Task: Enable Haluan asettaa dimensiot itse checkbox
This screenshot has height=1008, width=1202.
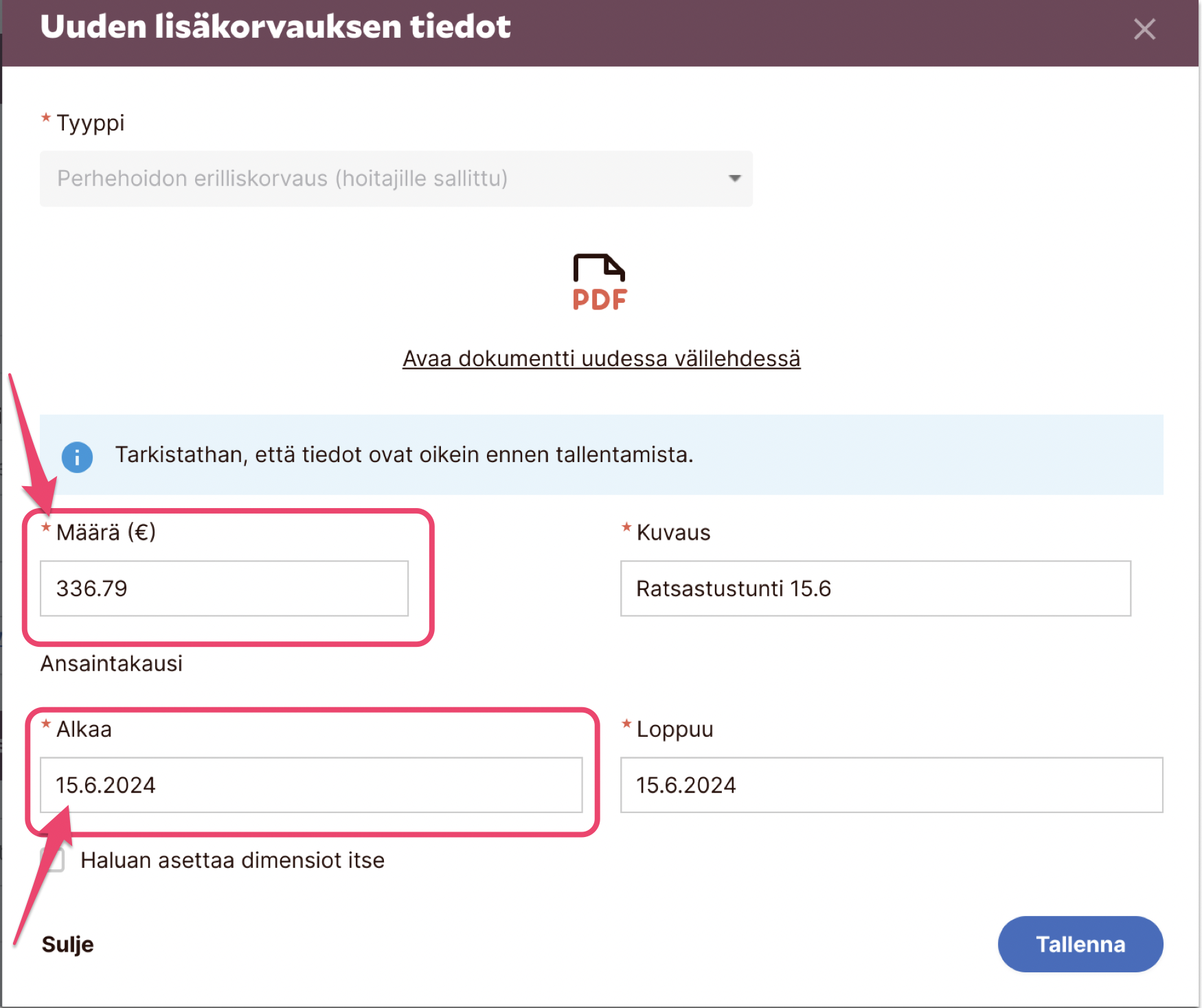Action: coord(54,860)
